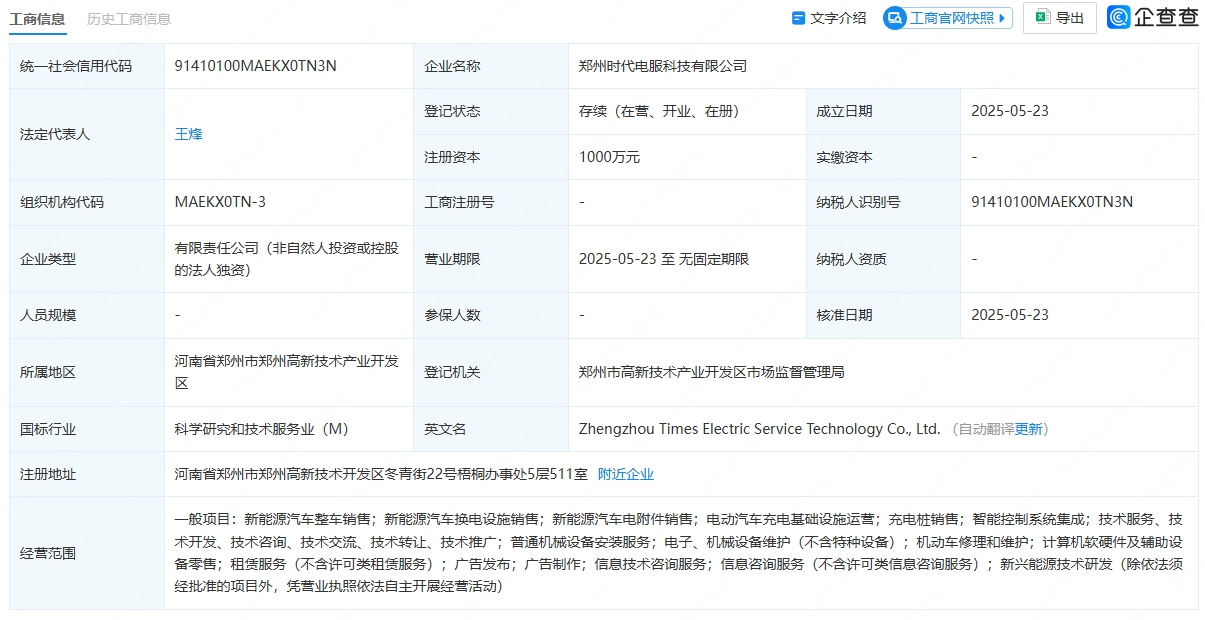Click the 英文名 label cell
This screenshot has height=620, width=1205.
[491, 429]
